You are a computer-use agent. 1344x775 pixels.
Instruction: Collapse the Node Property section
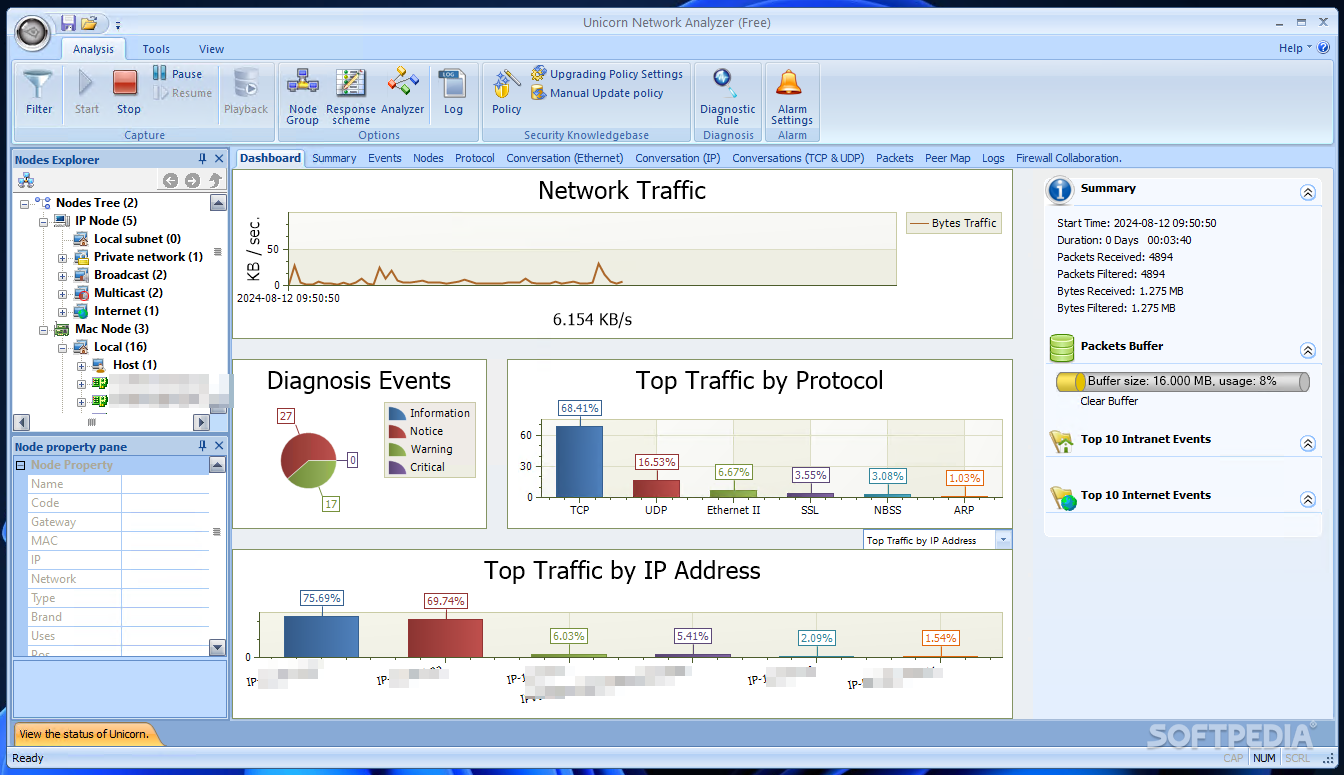(x=20, y=465)
